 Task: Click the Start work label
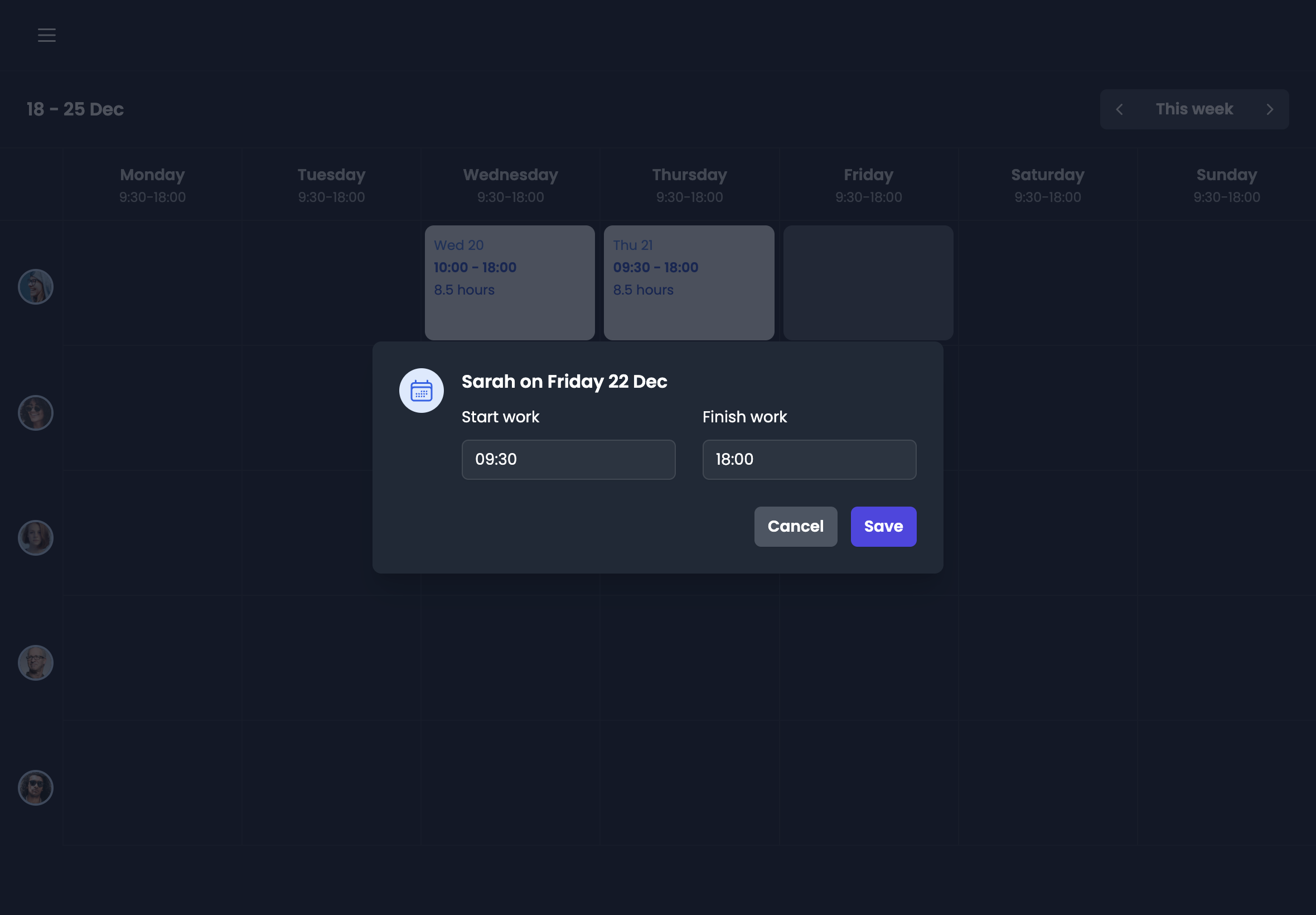[500, 417]
